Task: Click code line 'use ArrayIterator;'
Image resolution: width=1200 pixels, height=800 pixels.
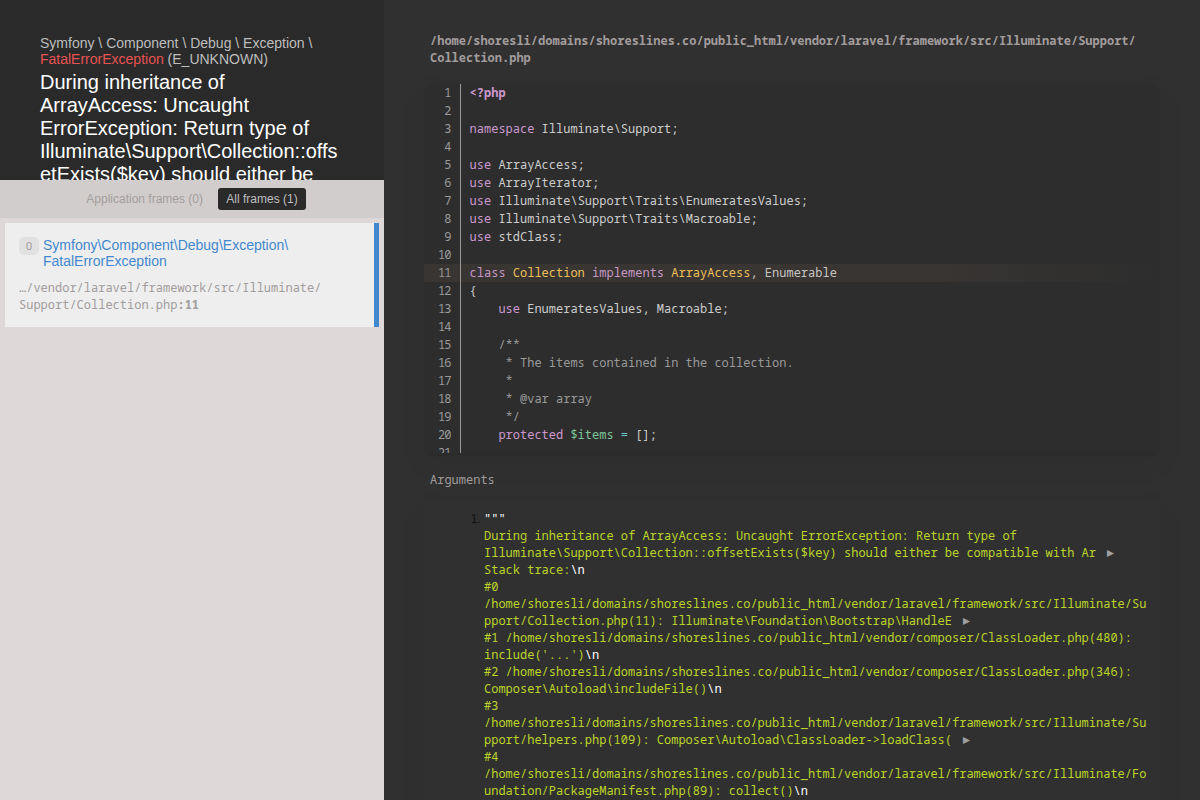Action: point(534,183)
